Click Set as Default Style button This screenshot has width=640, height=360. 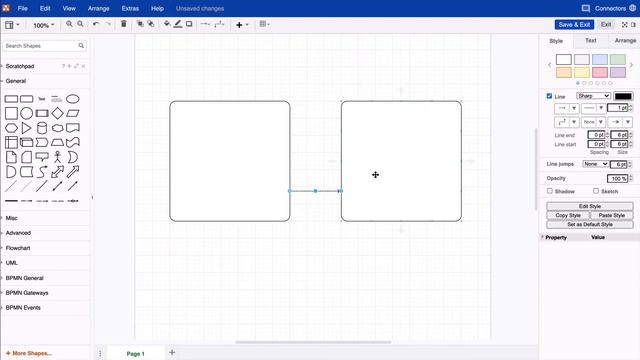[x=590, y=224]
